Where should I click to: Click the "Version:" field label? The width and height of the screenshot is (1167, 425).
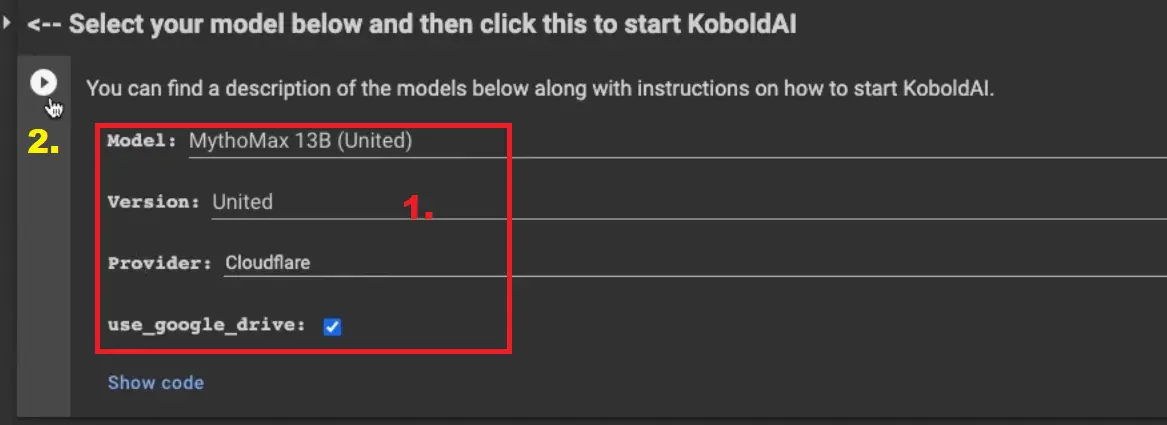point(154,202)
